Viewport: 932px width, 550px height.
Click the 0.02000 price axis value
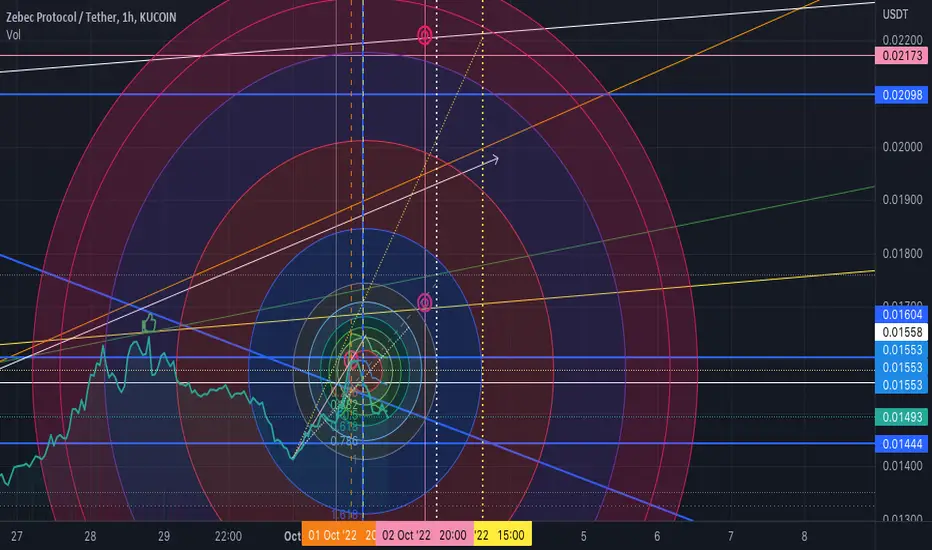point(902,147)
